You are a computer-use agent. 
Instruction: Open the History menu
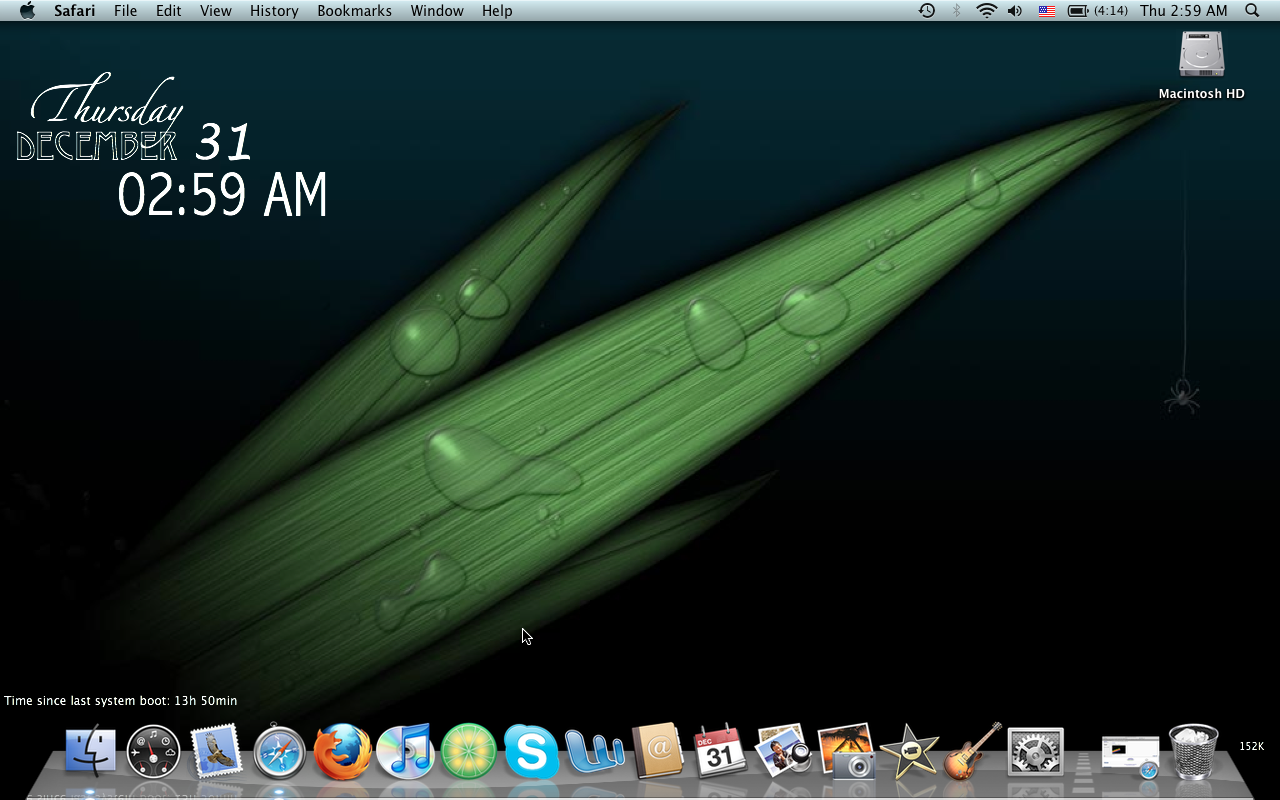tap(274, 11)
